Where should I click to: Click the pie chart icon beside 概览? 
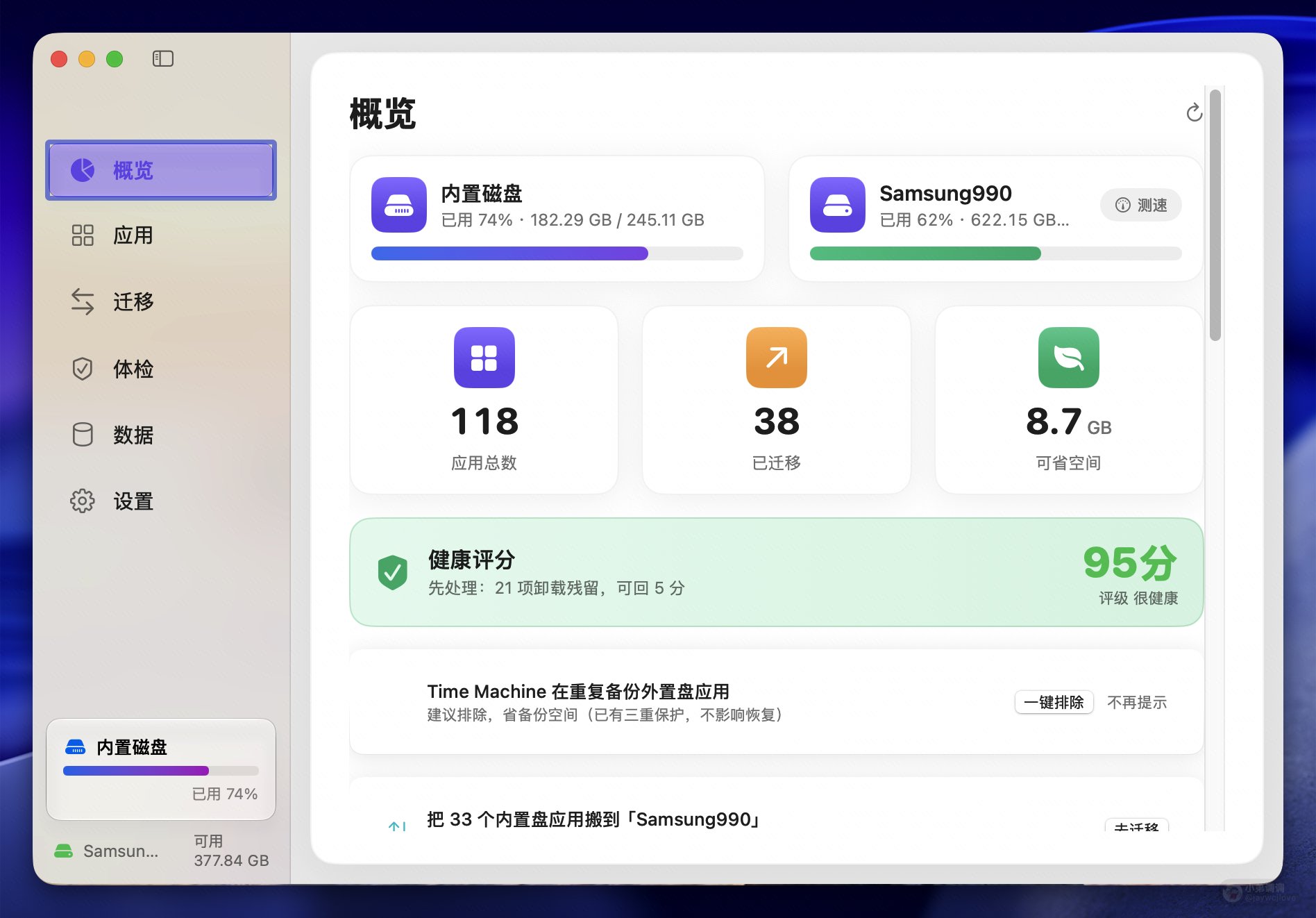tap(83, 170)
